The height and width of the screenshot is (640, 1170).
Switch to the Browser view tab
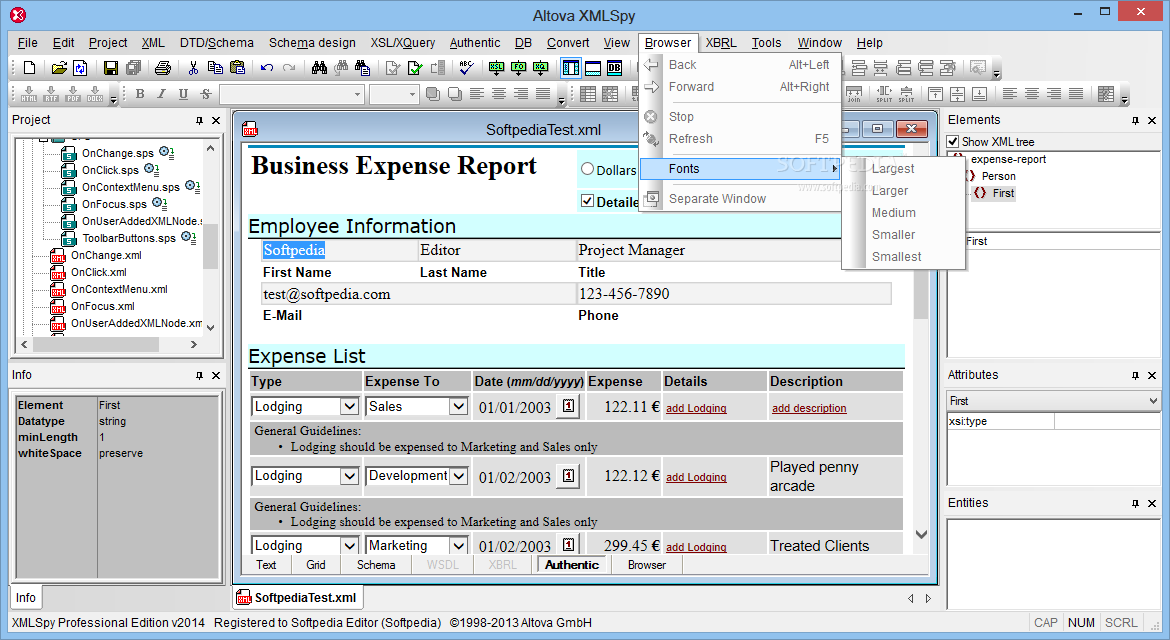[x=647, y=565]
